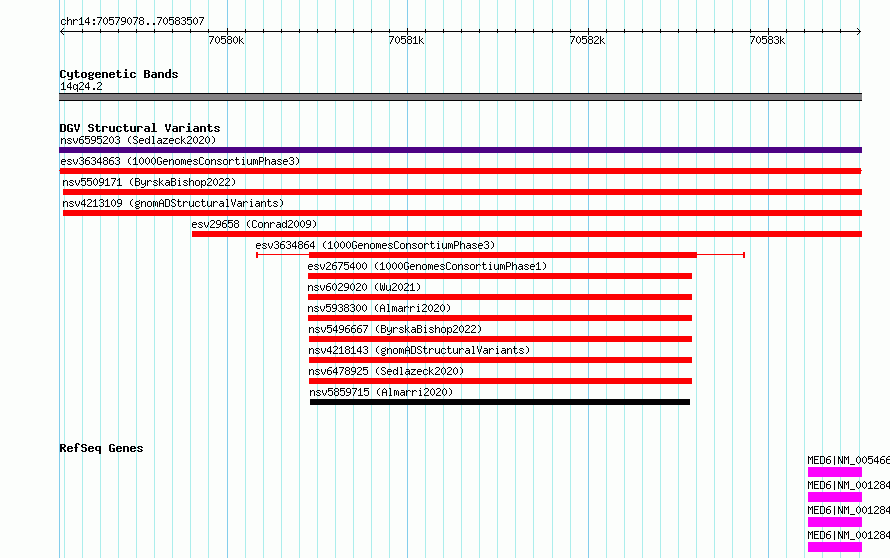890x558 pixels.
Task: Click chr14:70579078..70583507 coordinates text
Action: (x=132, y=22)
